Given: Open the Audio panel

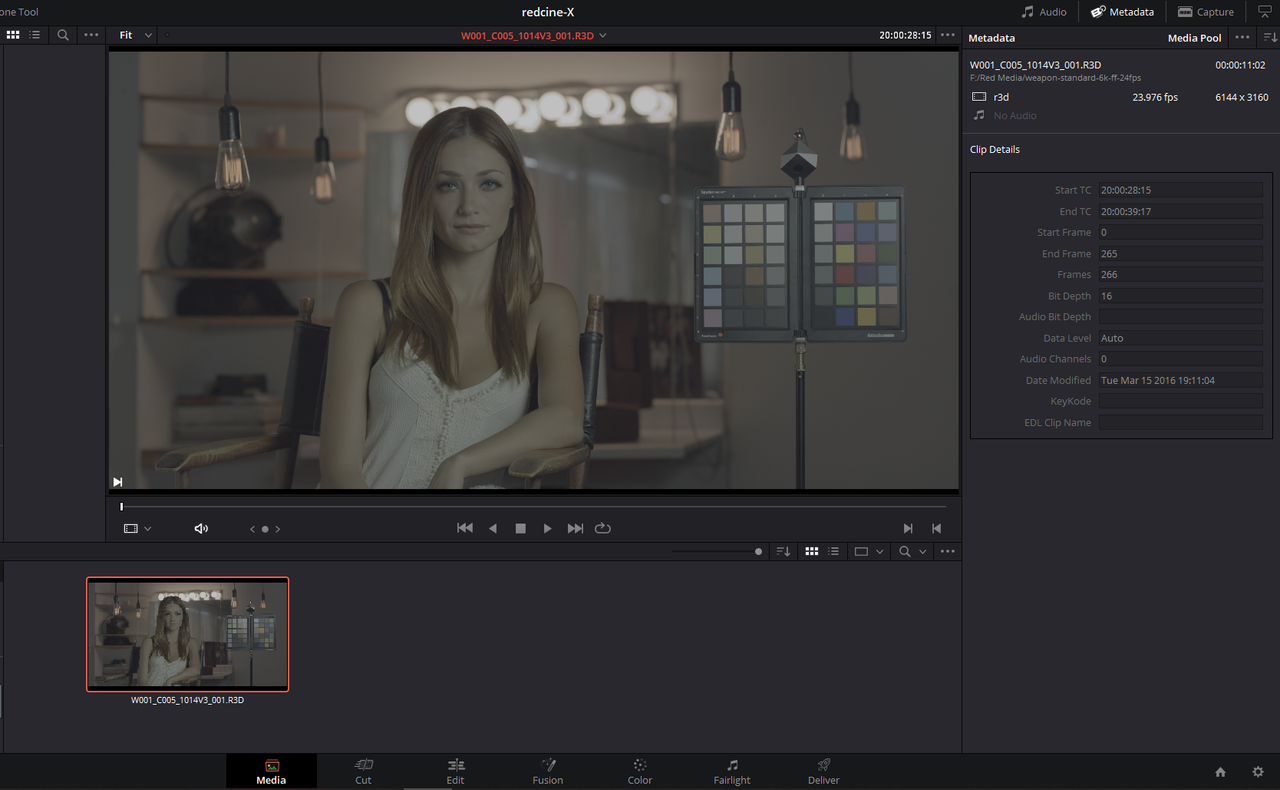Looking at the screenshot, I should point(1043,12).
